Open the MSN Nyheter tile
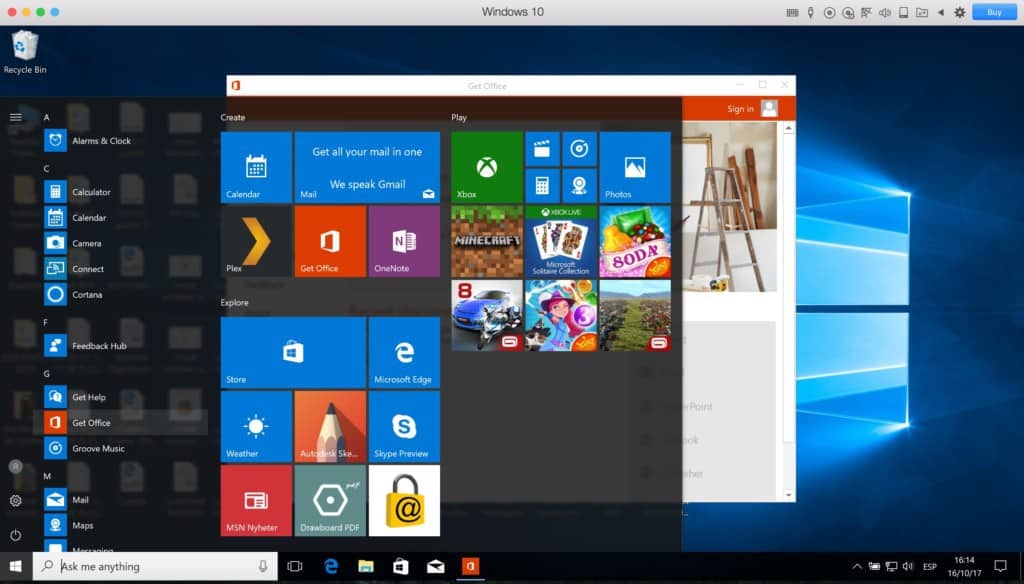Screen dimensions: 1024x584 click(x=256, y=500)
